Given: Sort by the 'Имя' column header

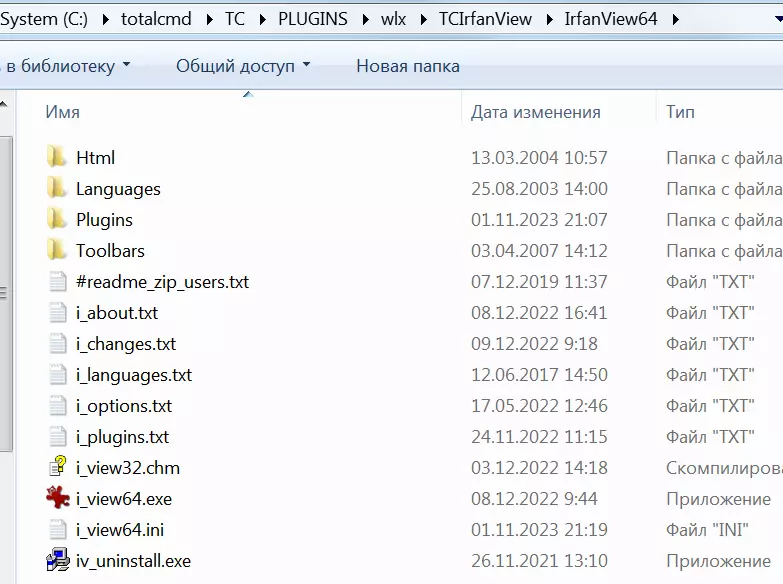Looking at the screenshot, I should 63,112.
